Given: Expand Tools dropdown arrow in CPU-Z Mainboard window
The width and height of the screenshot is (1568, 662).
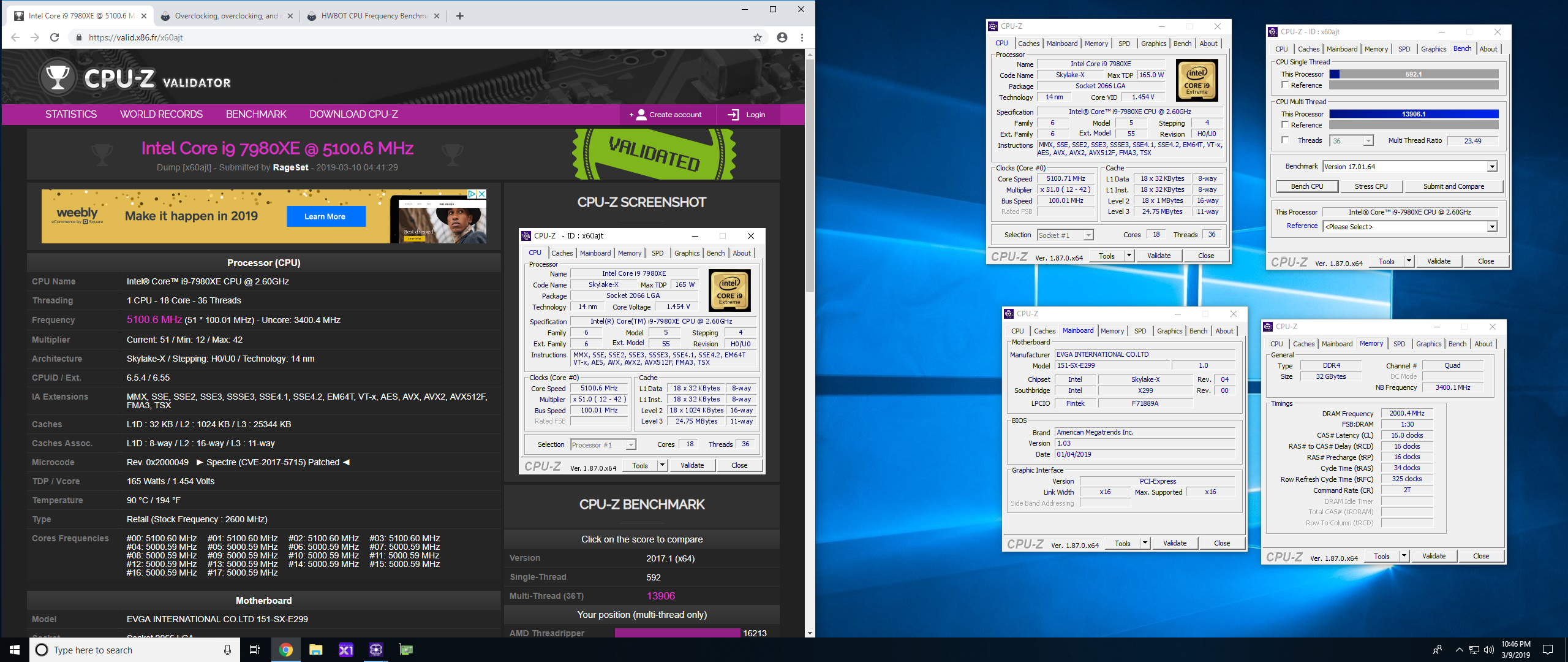Looking at the screenshot, I should [1145, 543].
